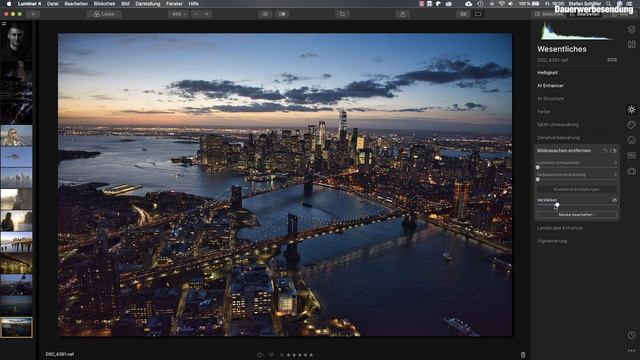Open the Luminar 4 app menu
Viewport: 640px width, 360px height.
coord(29,4)
